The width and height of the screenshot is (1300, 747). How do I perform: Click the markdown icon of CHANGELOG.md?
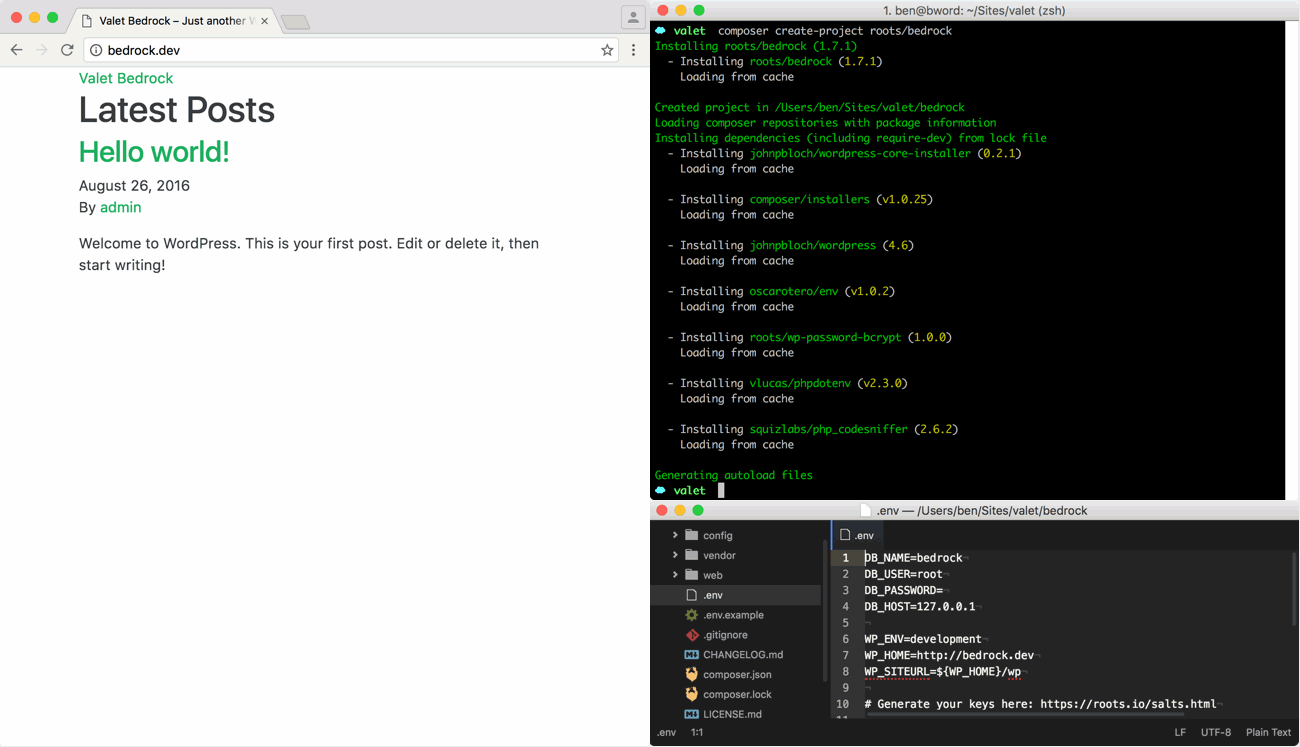click(691, 655)
